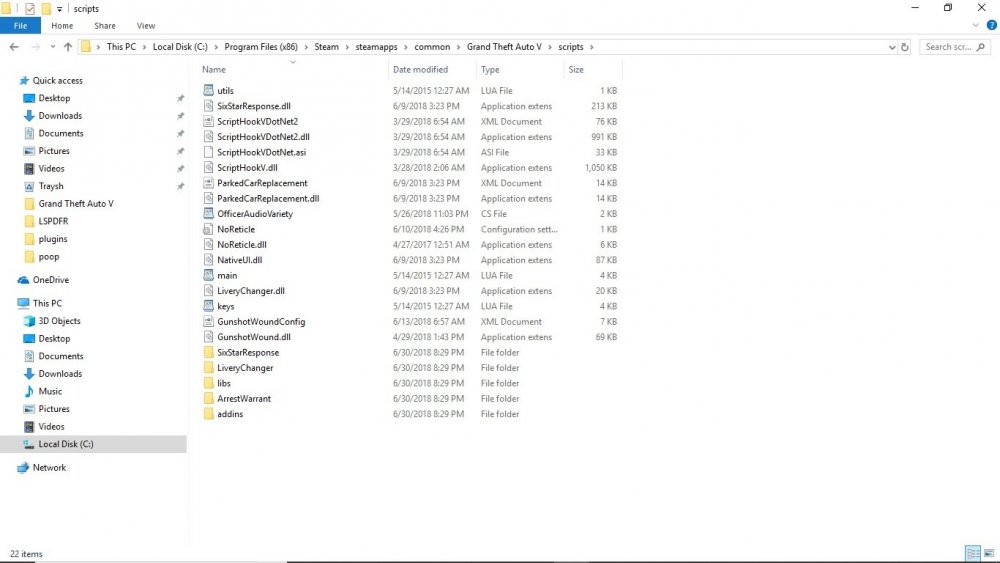Click the libs folder icon

pyautogui.click(x=208, y=383)
